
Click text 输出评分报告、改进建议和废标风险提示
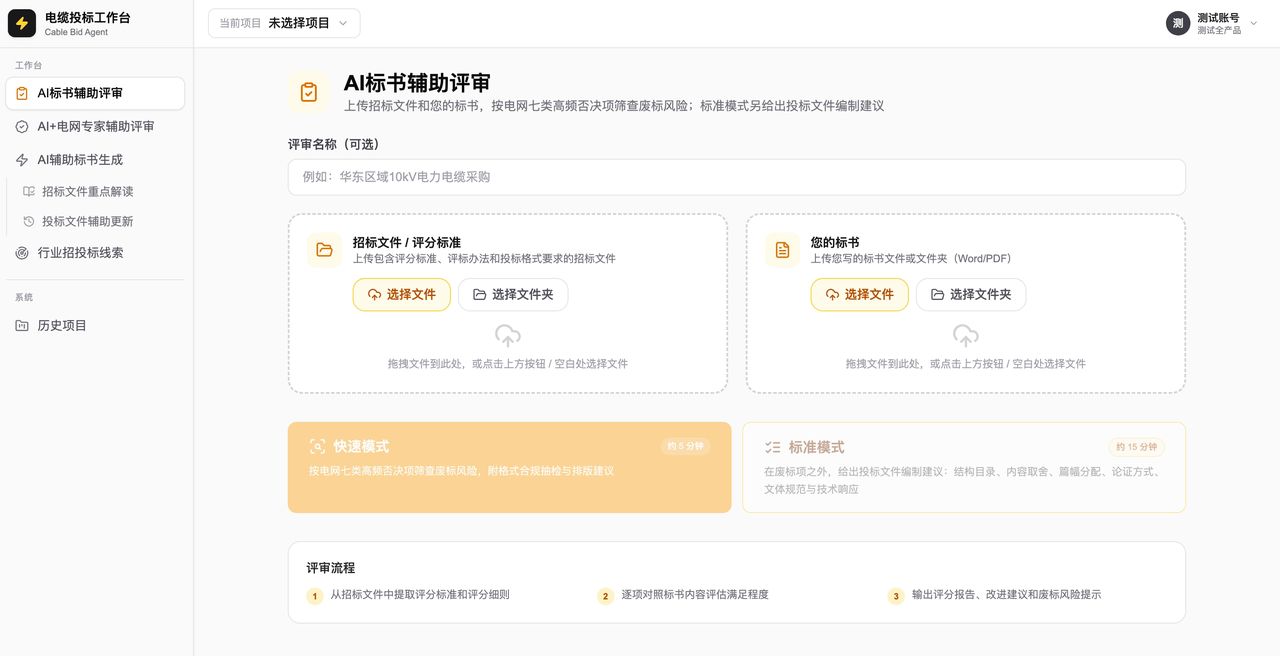1007,594
